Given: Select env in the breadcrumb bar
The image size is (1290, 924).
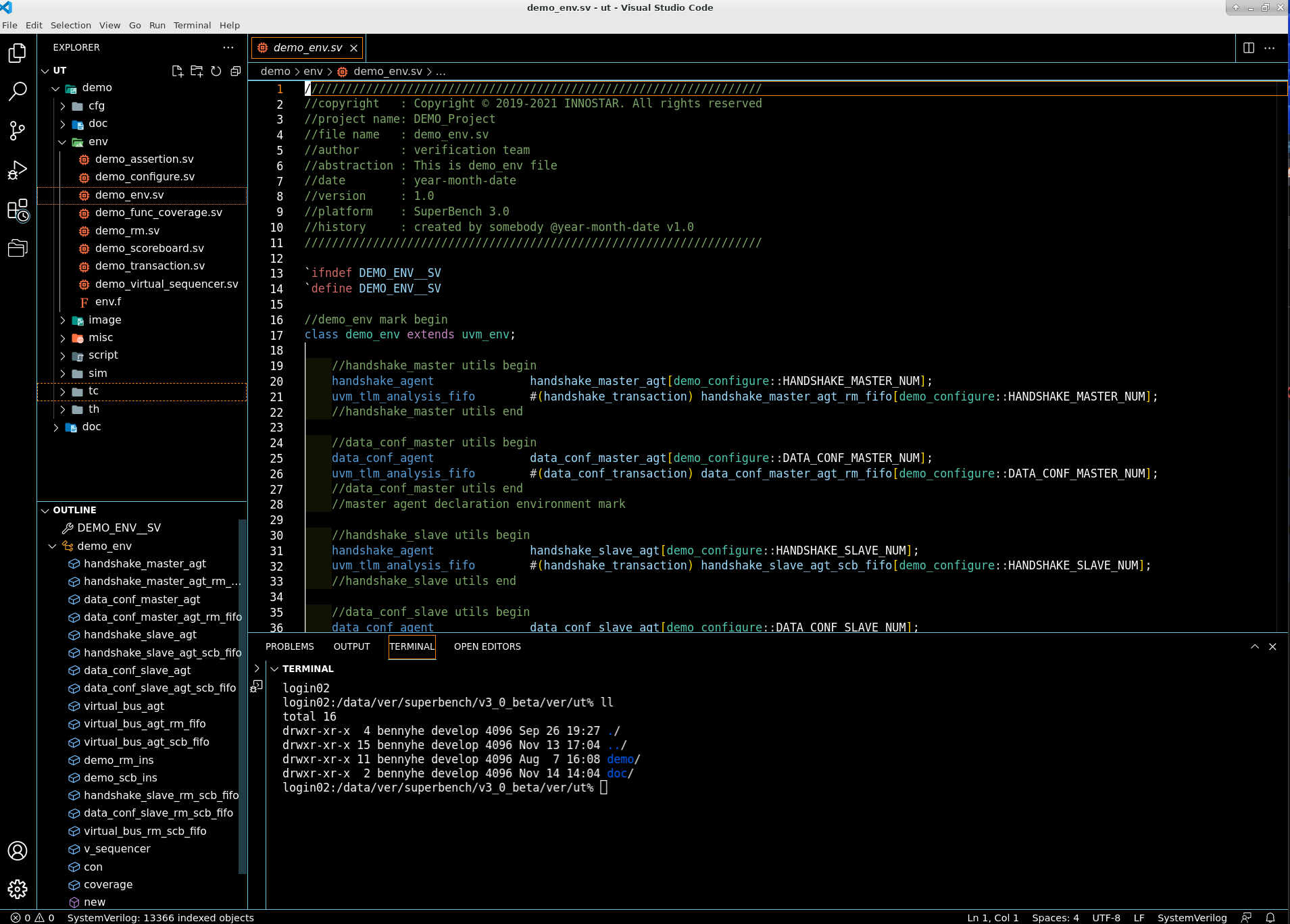Looking at the screenshot, I should [314, 71].
